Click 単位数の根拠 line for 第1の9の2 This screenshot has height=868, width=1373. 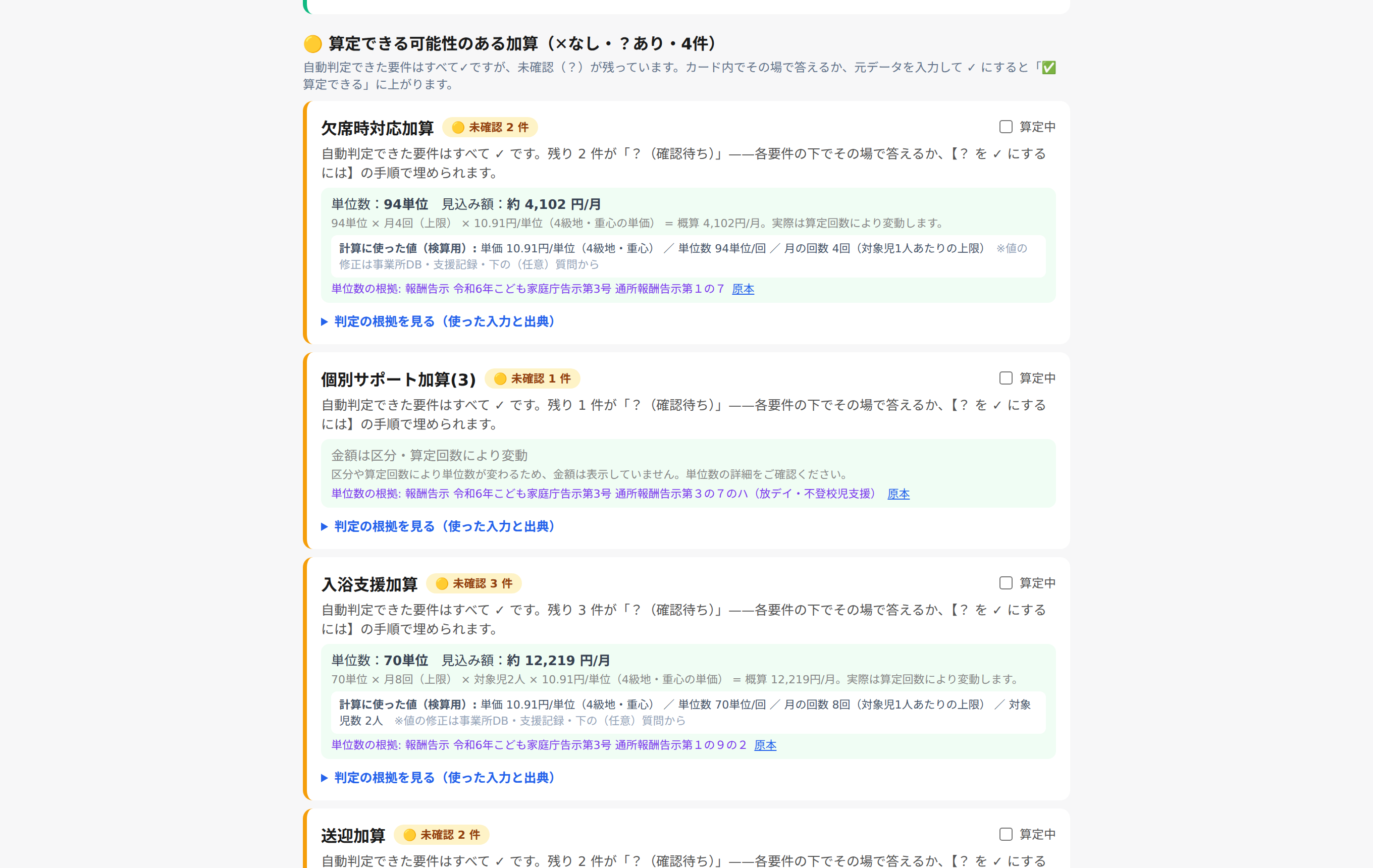point(539,745)
